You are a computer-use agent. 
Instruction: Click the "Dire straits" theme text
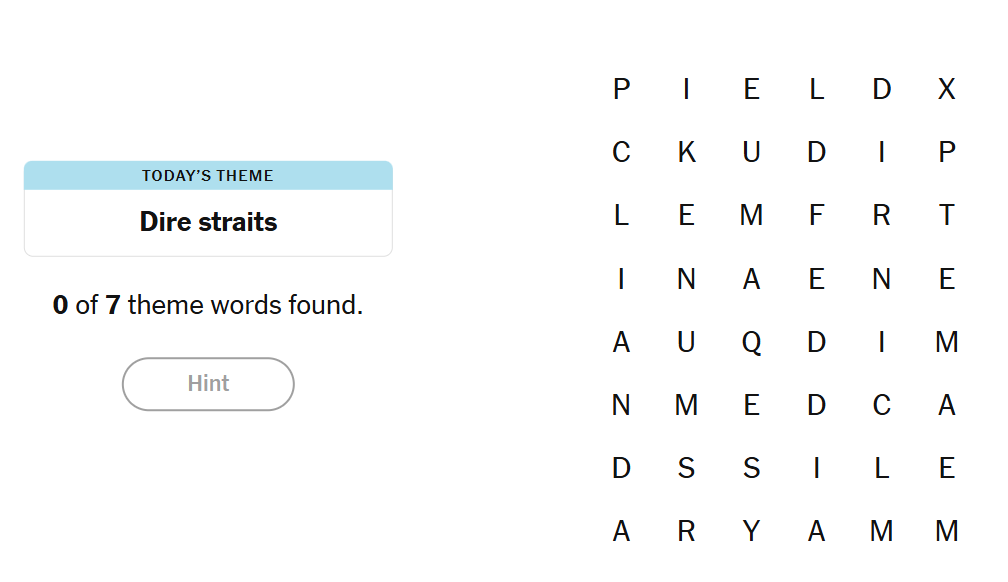(208, 222)
